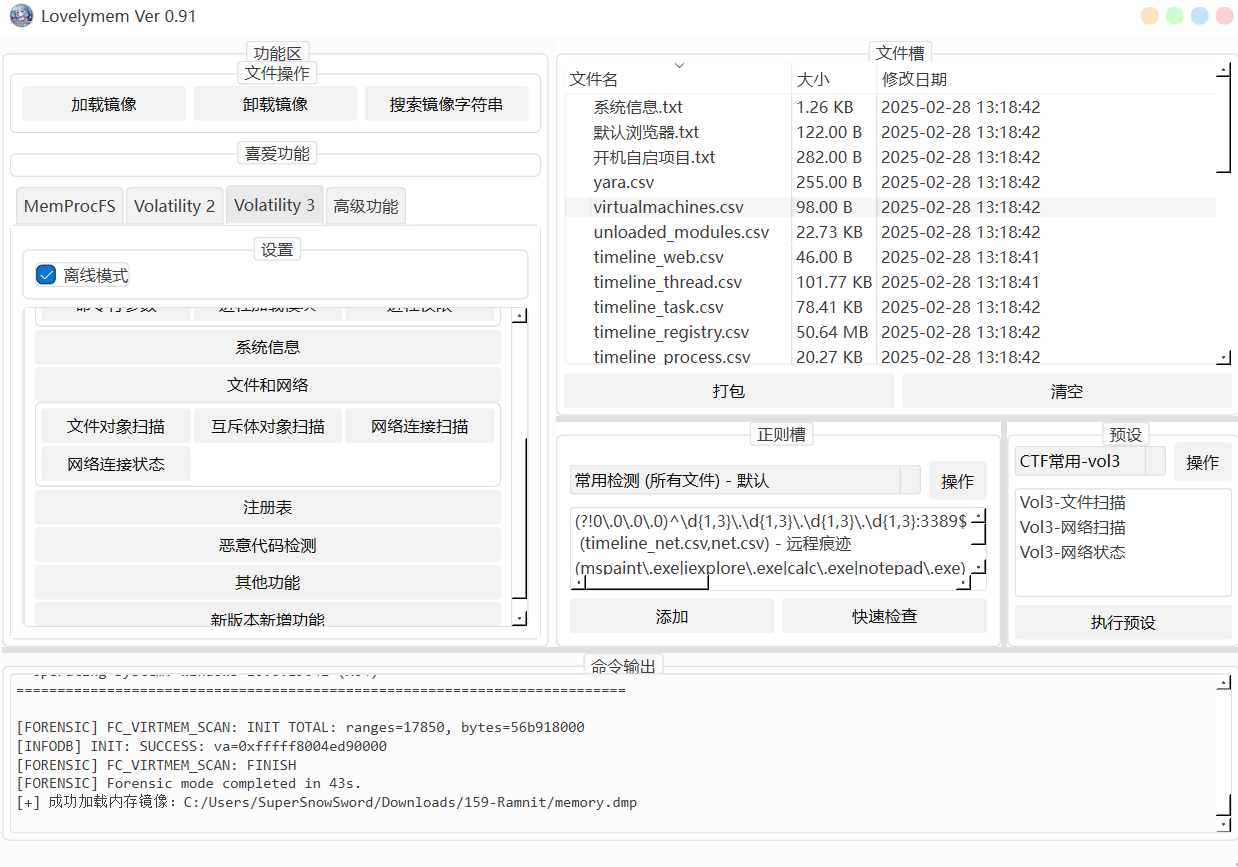Expand the 系统信息 section
Viewport: 1238px width, 867px height.
[267, 347]
